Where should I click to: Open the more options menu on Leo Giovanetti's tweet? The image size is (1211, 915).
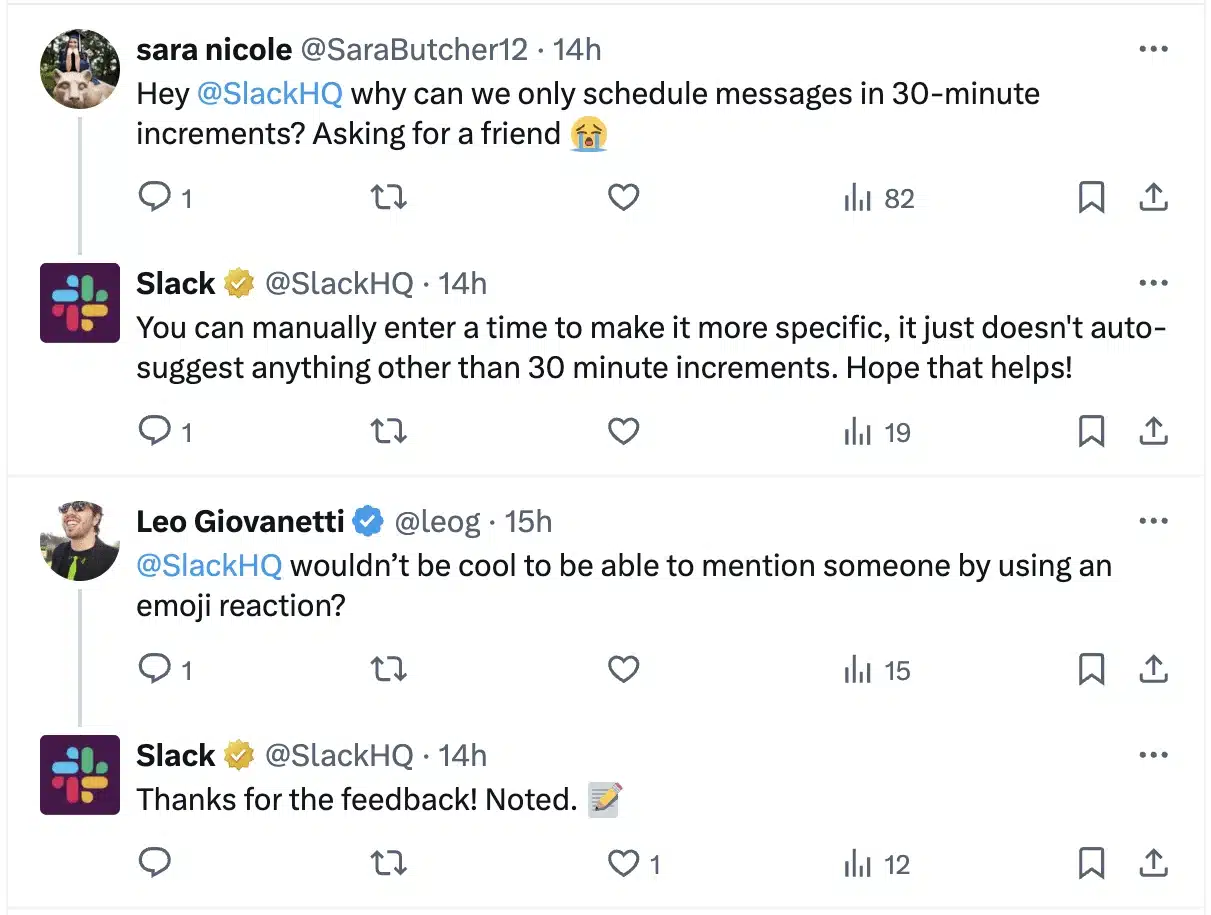[1154, 521]
